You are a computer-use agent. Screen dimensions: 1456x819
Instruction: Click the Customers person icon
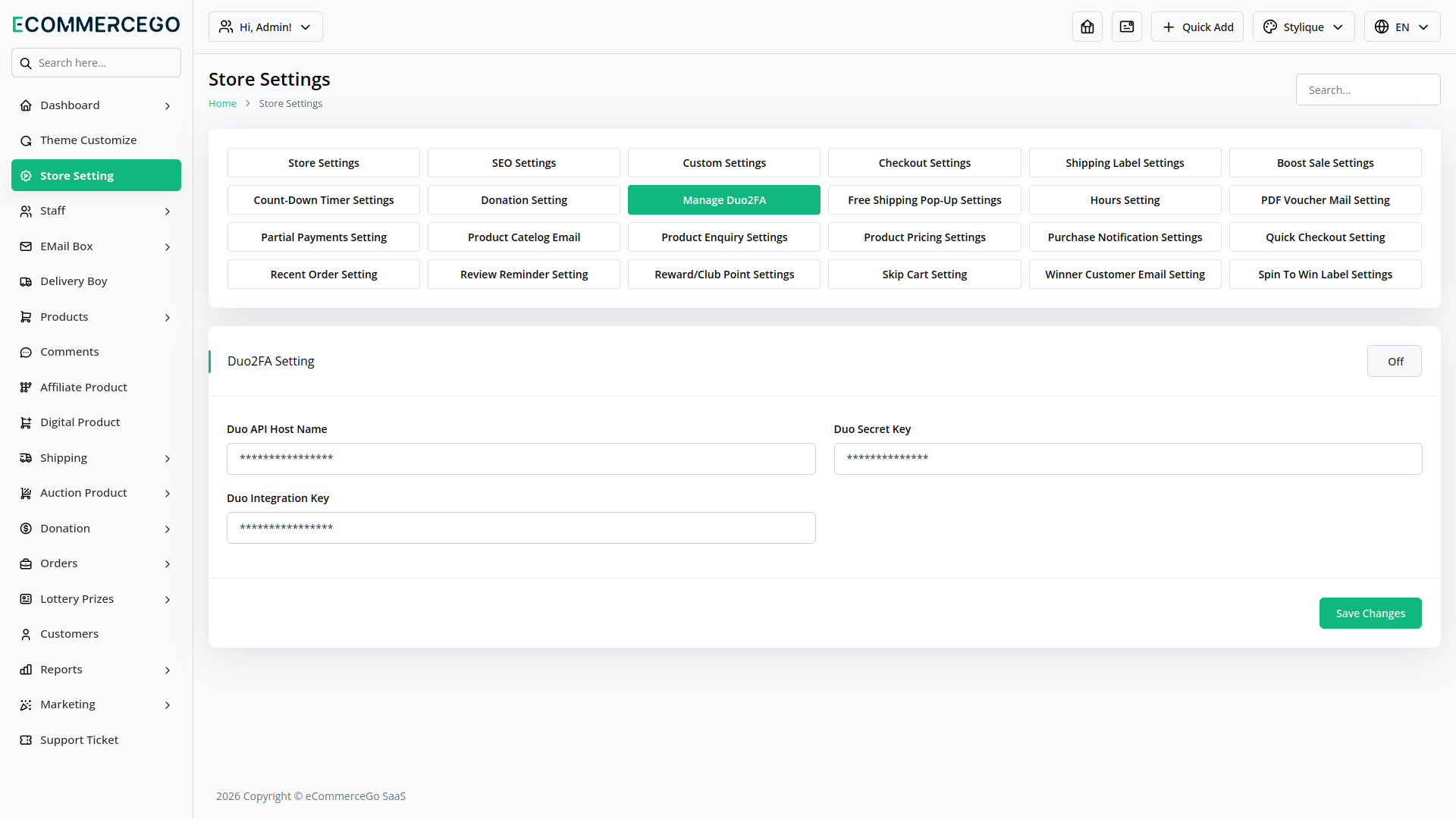point(26,634)
